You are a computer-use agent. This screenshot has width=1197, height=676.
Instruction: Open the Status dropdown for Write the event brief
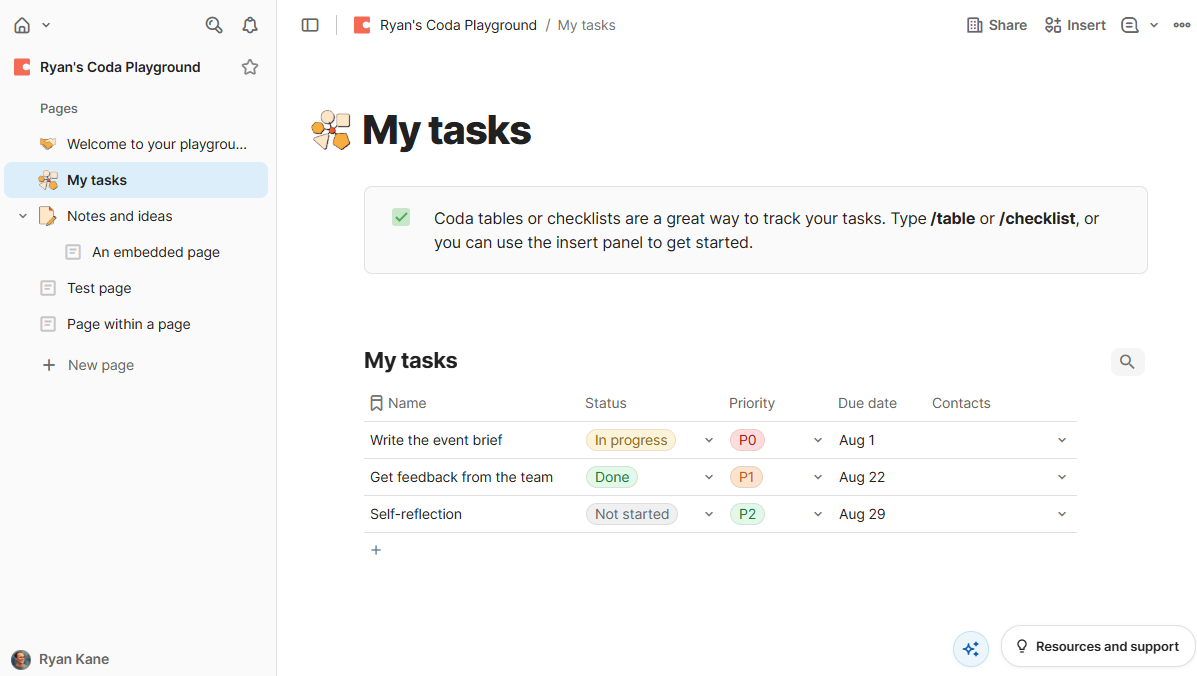click(708, 440)
